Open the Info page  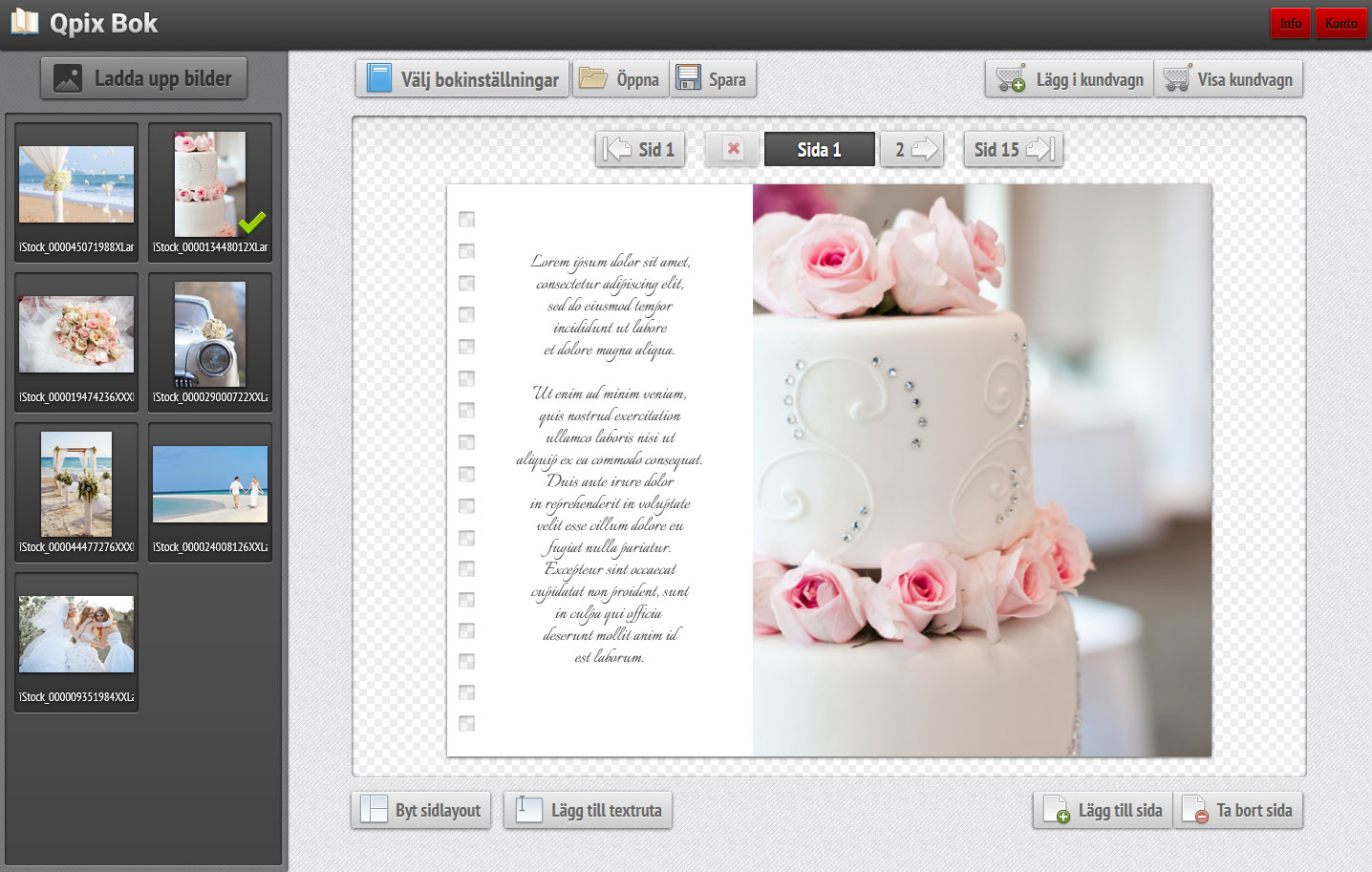pos(1291,23)
